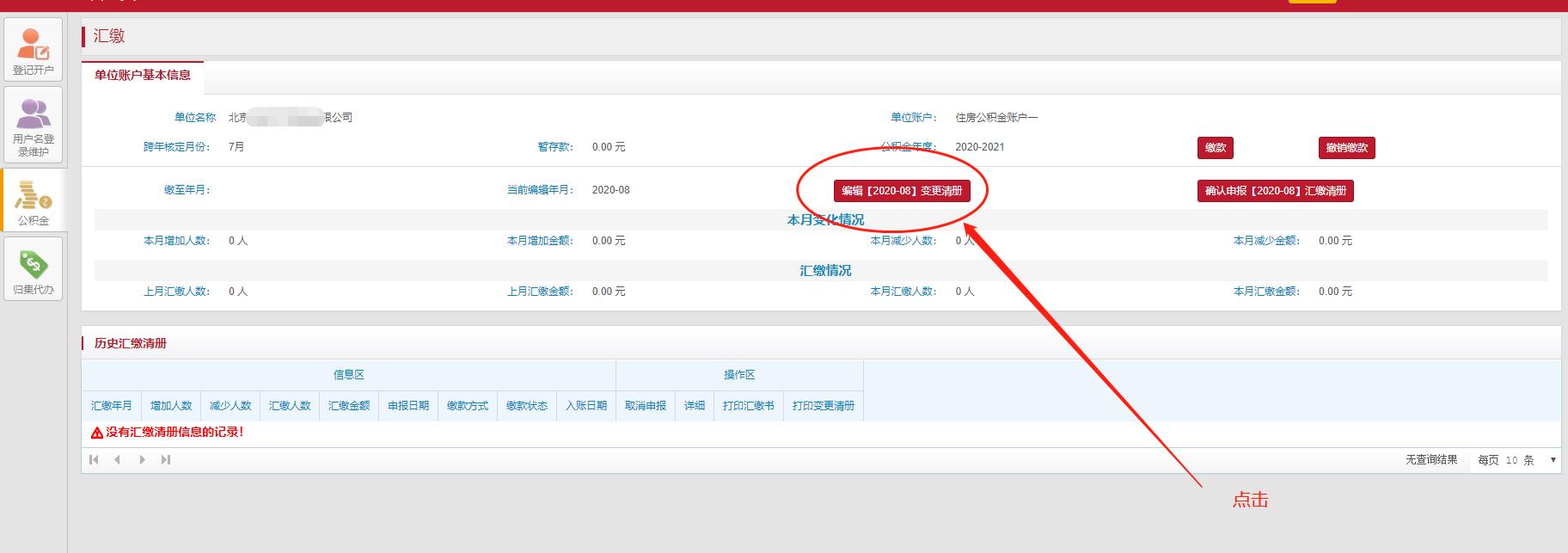
Task: Click the warning icon in the empty-records message
Action: pos(97,433)
